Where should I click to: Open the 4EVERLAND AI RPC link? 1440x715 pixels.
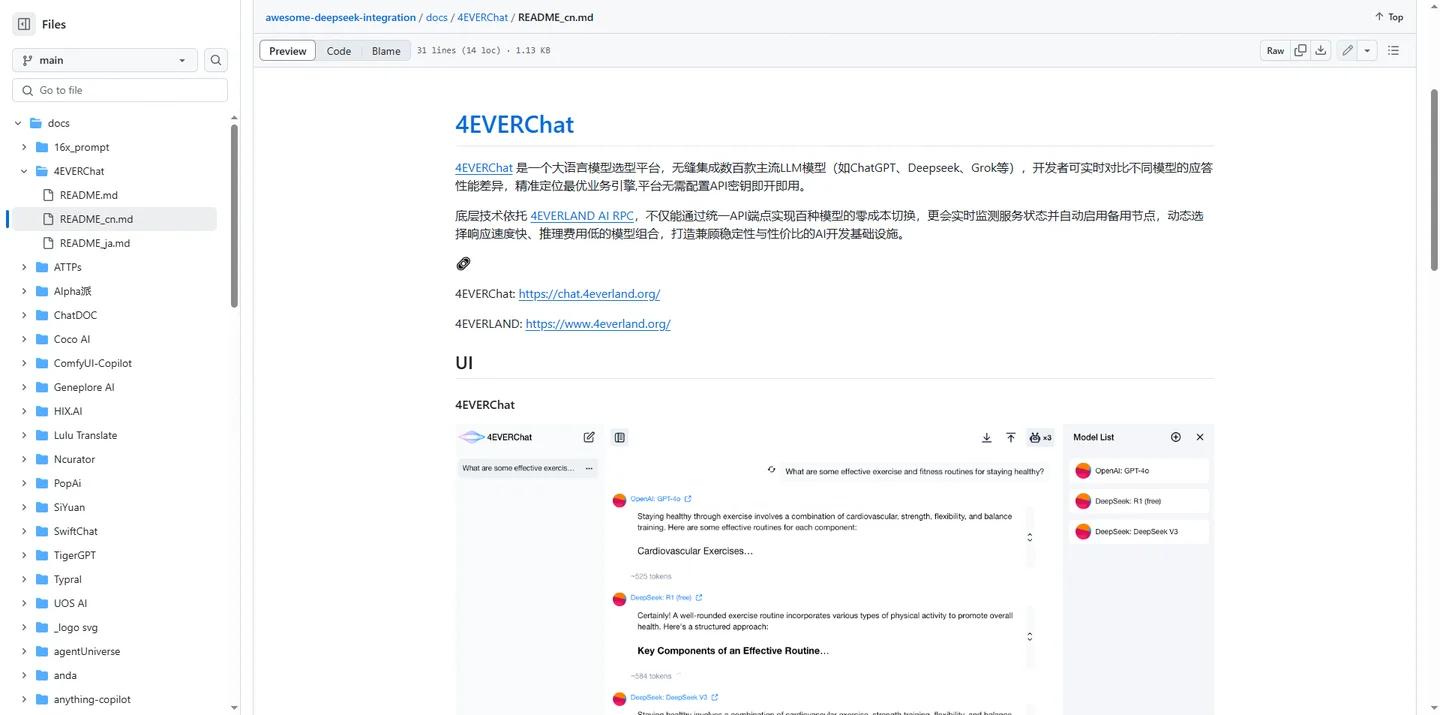point(582,216)
